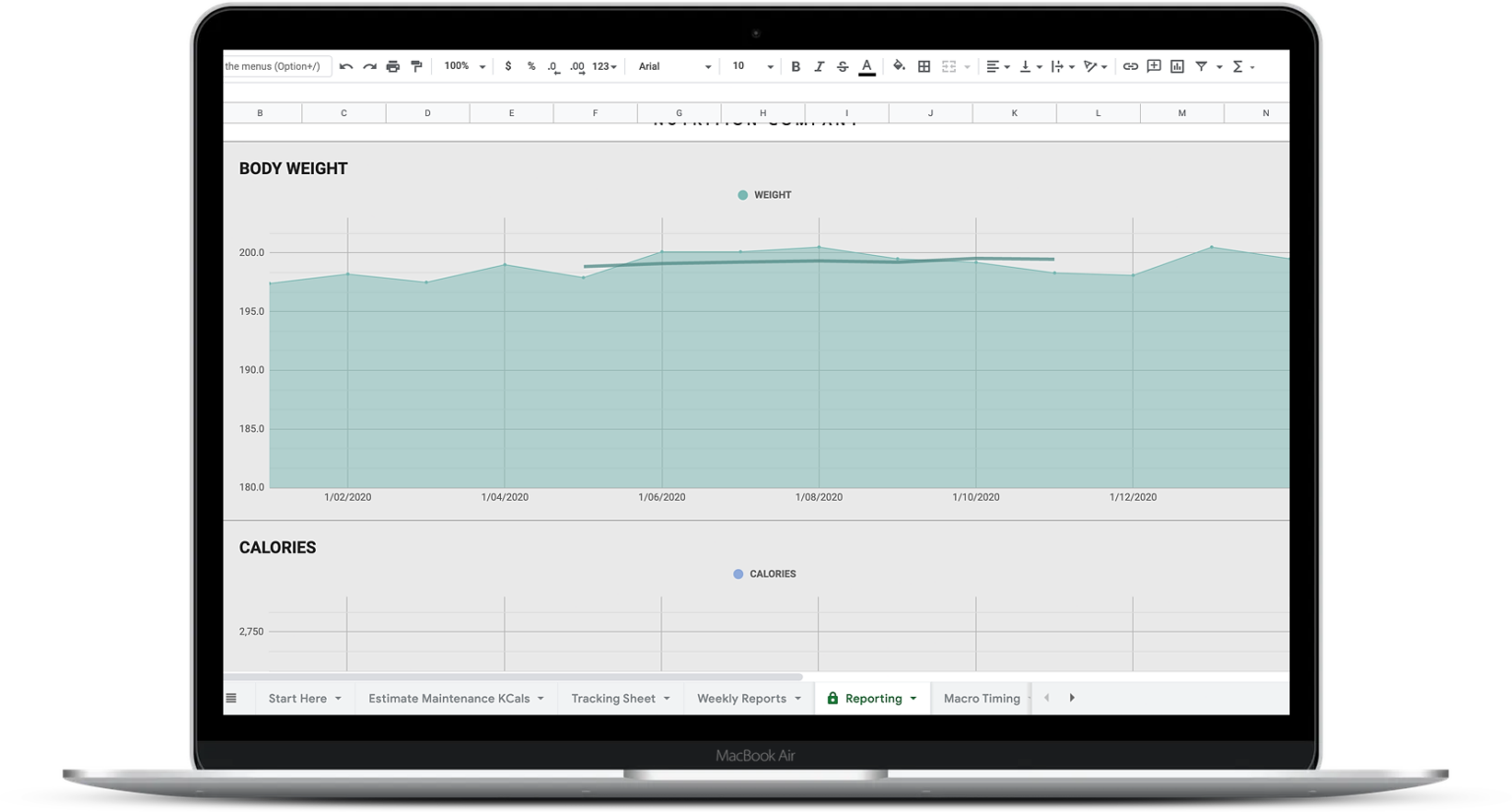Select the Paint format tool
This screenshot has width=1512, height=812.
point(416,65)
